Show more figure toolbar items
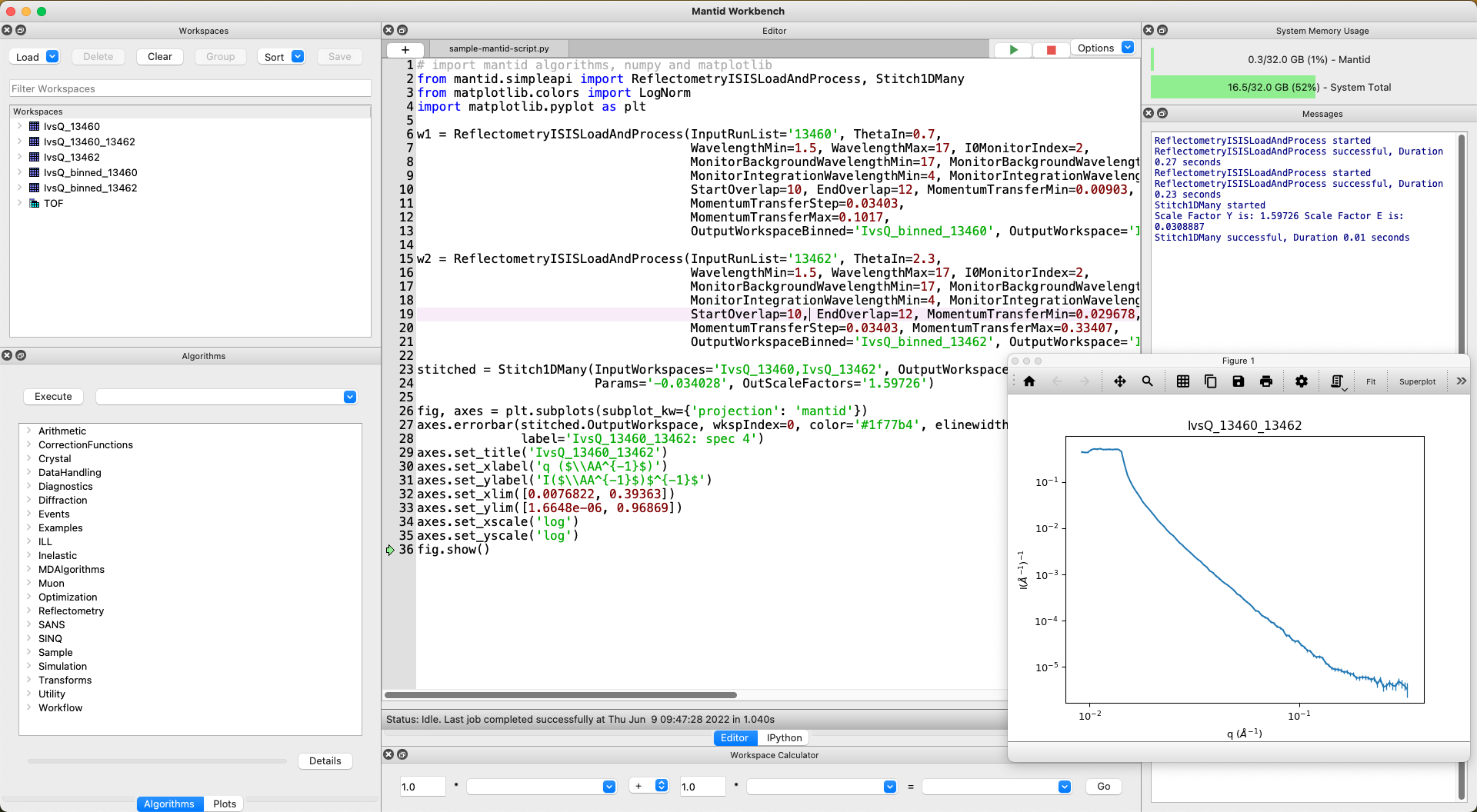Viewport: 1477px width, 812px height. 1461,381
